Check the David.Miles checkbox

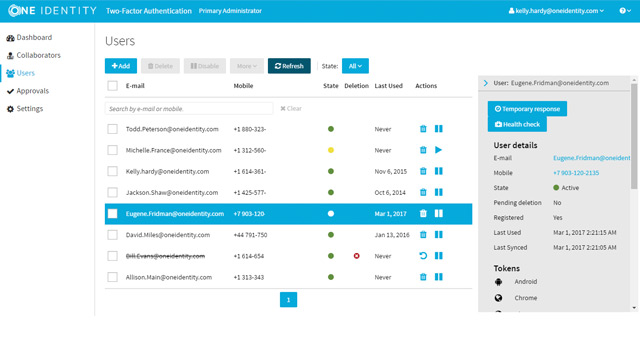(112, 235)
